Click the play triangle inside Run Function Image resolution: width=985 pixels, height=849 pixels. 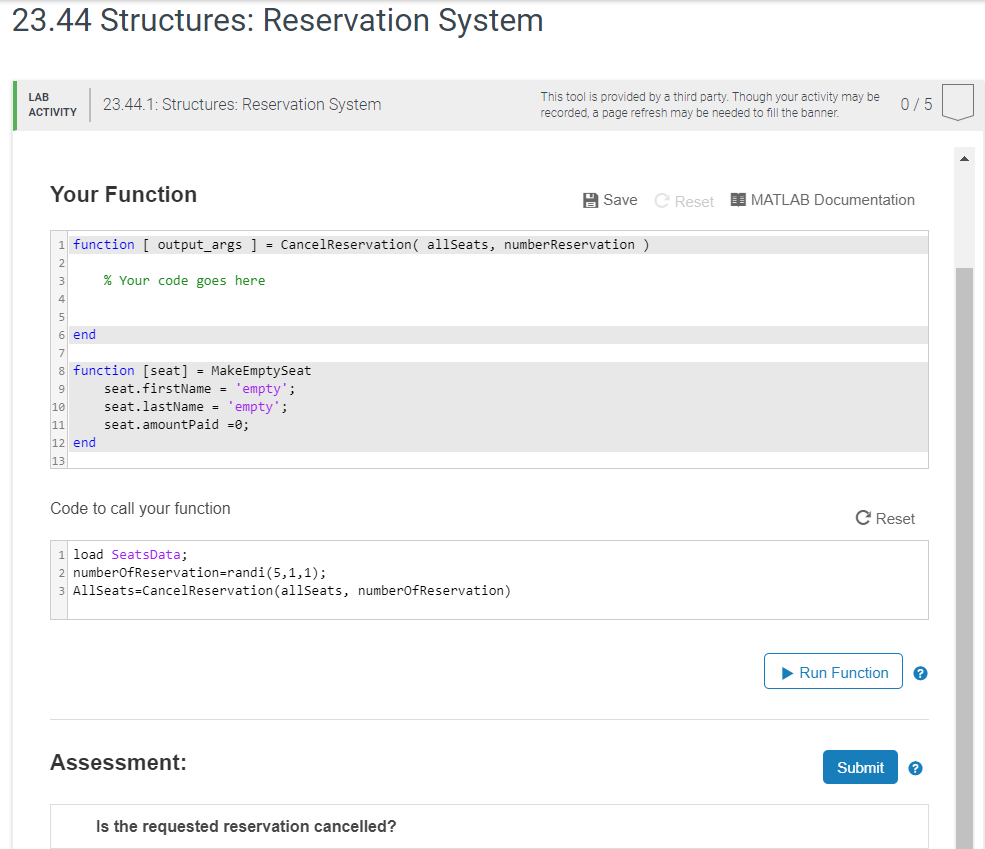(x=789, y=671)
